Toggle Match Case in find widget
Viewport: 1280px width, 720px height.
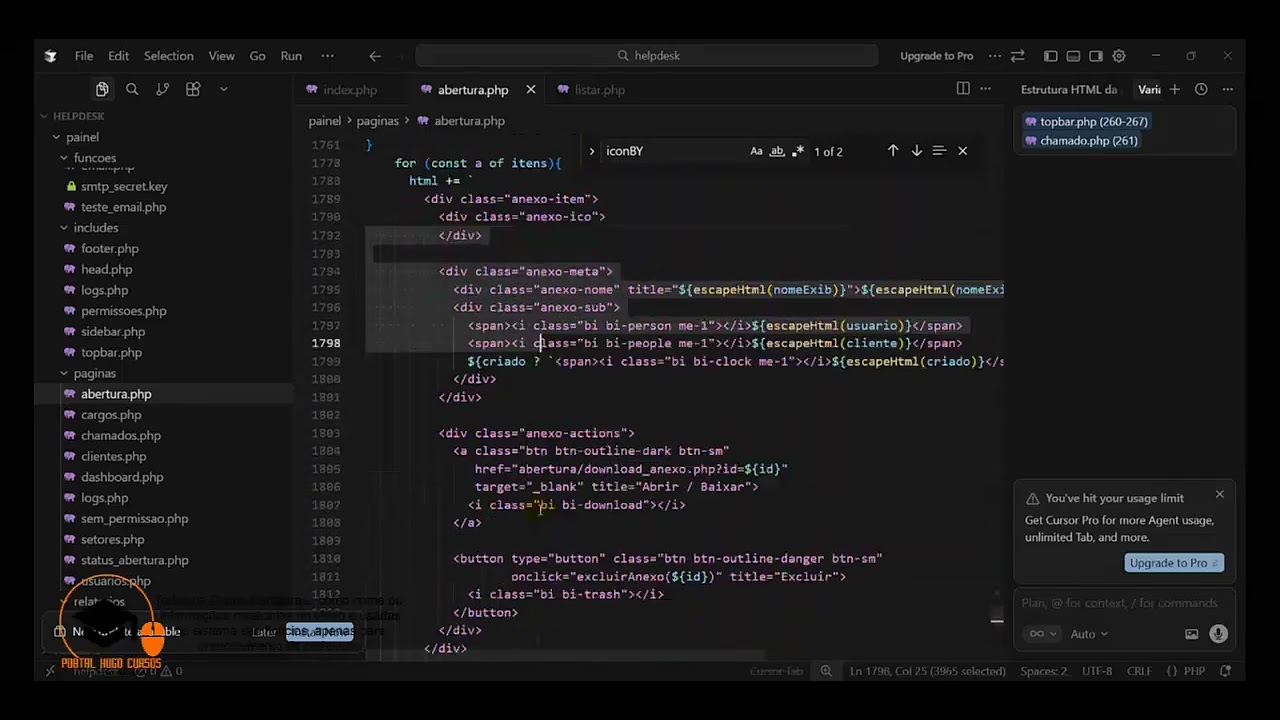tap(757, 152)
